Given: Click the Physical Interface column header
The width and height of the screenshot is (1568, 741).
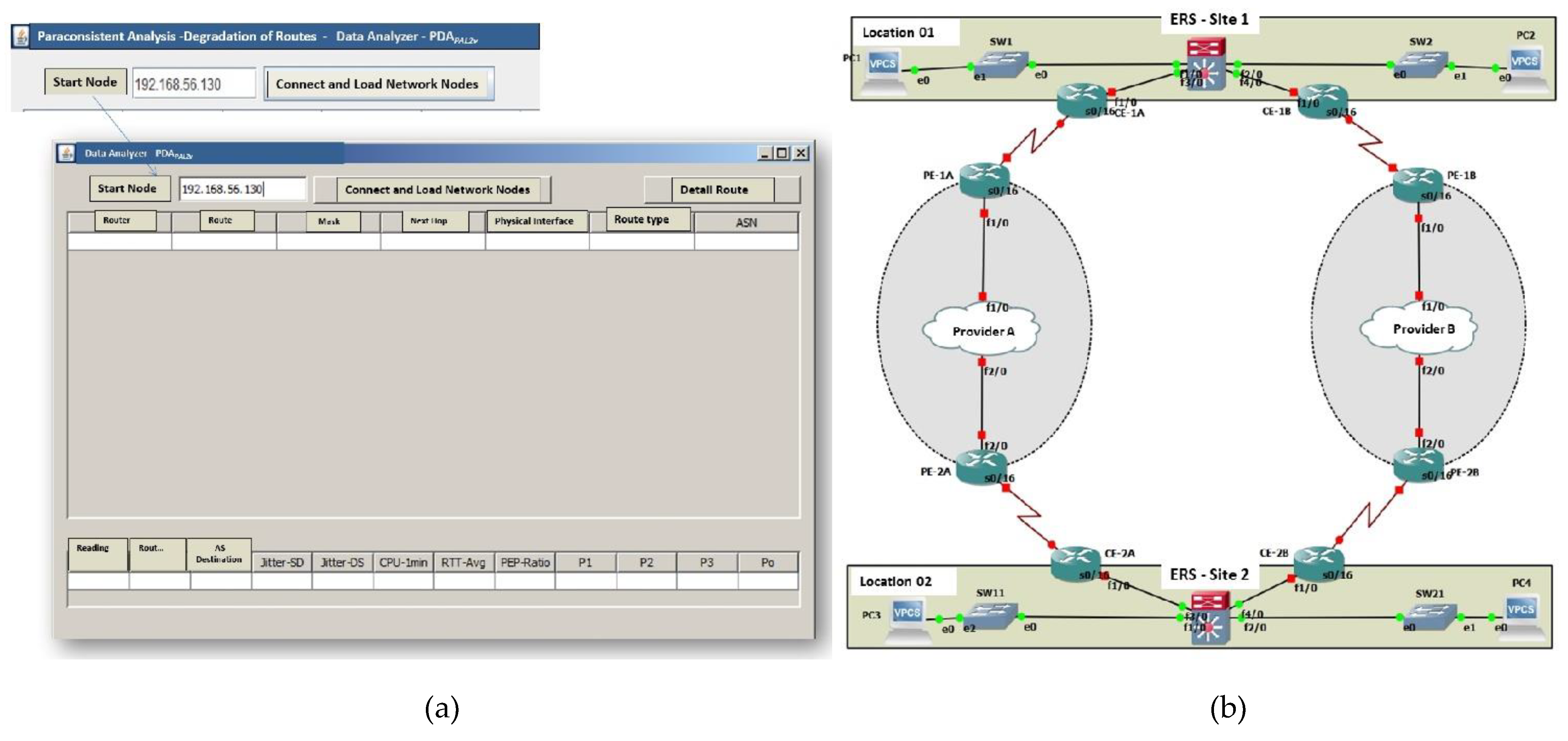Looking at the screenshot, I should click(x=534, y=221).
